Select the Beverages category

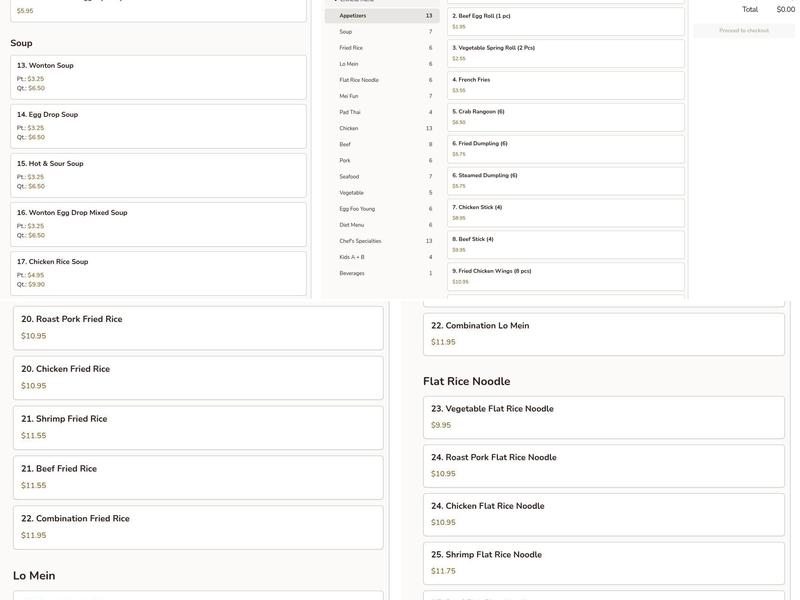coord(382,273)
